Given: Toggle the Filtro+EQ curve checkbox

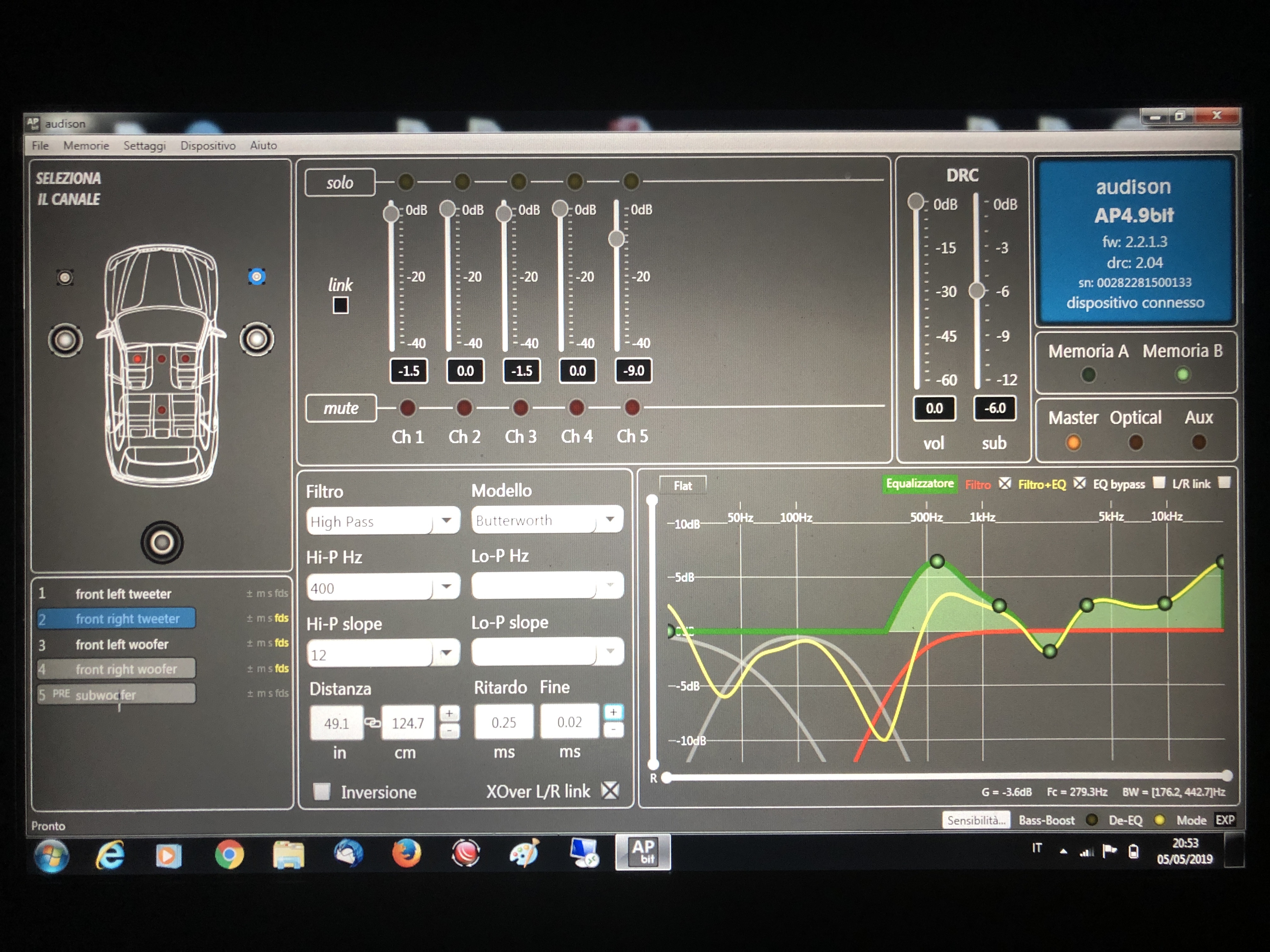Looking at the screenshot, I should (x=1079, y=483).
